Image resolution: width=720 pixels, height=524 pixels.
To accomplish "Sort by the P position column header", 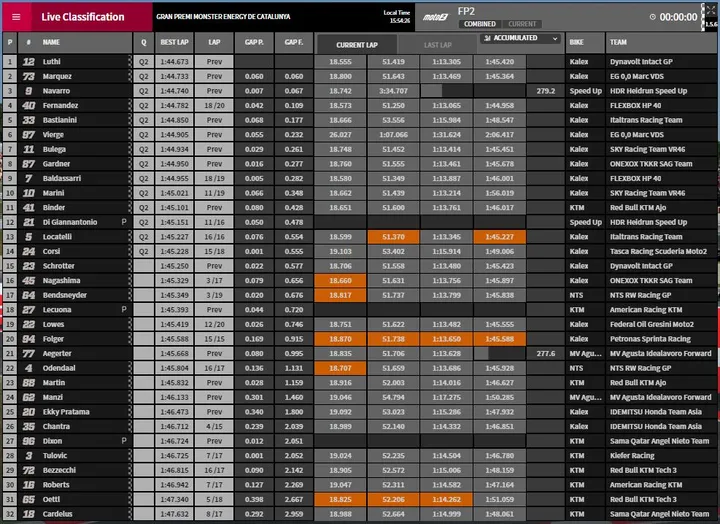I will click(x=10, y=42).
